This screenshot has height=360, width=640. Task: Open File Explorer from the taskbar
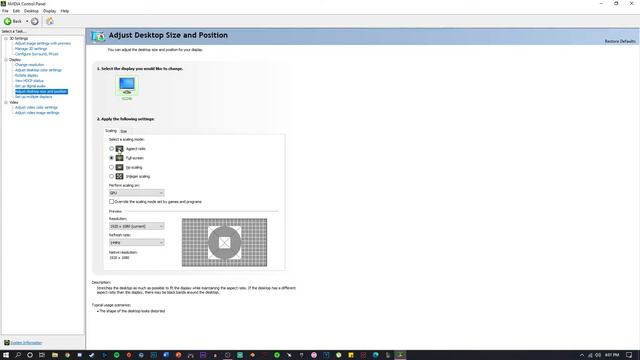[55, 355]
